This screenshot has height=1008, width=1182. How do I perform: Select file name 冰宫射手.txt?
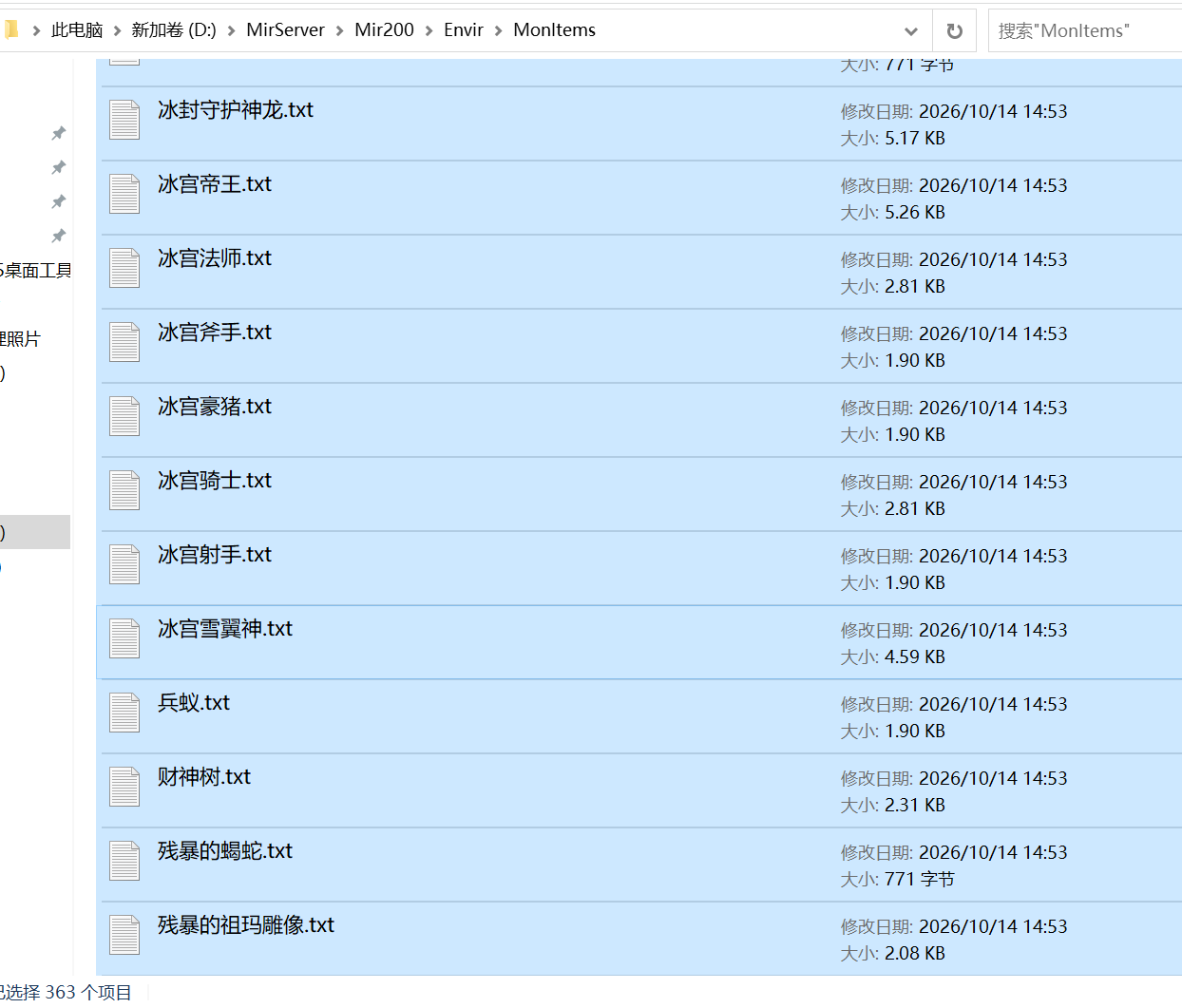[x=215, y=555]
